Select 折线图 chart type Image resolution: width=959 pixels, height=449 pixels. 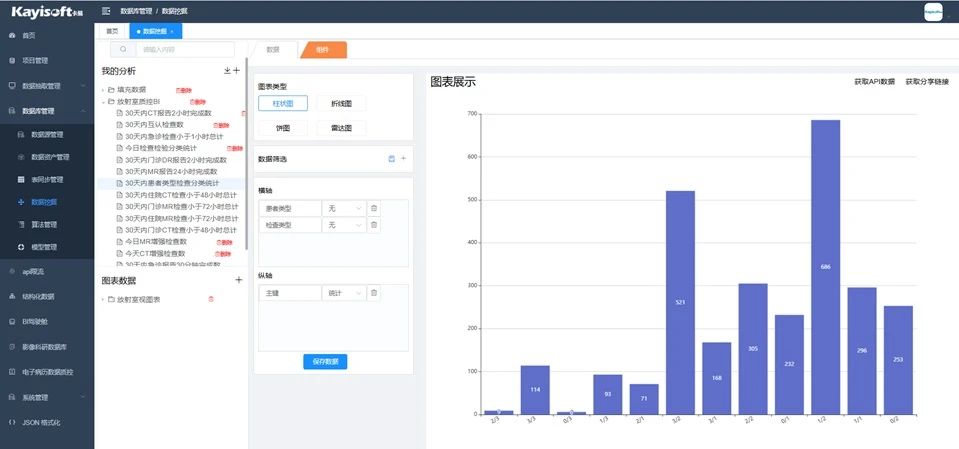[x=341, y=103]
